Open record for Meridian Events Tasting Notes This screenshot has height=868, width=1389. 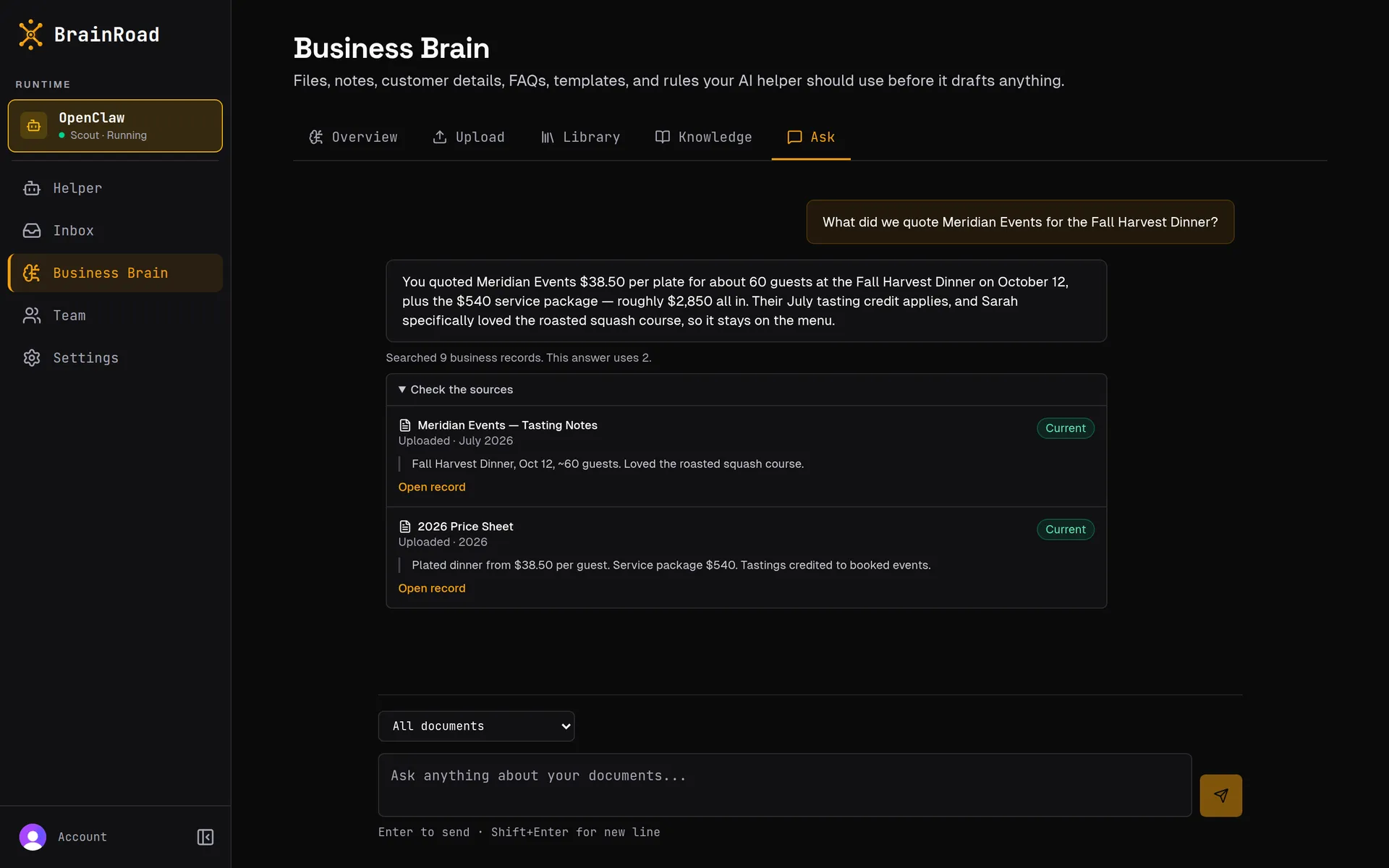(x=432, y=487)
